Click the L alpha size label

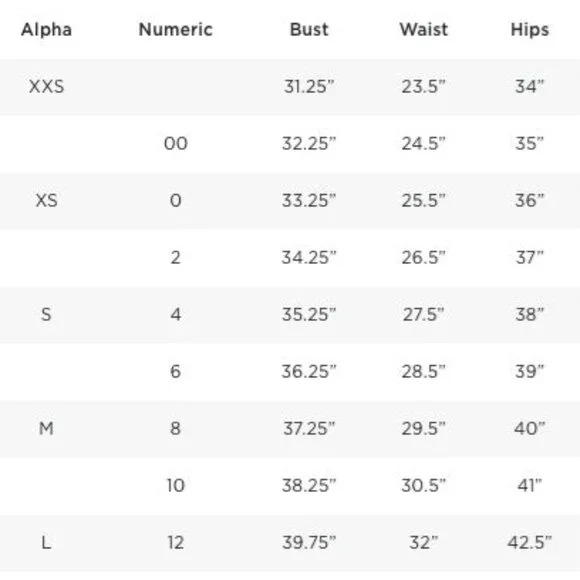(46, 543)
